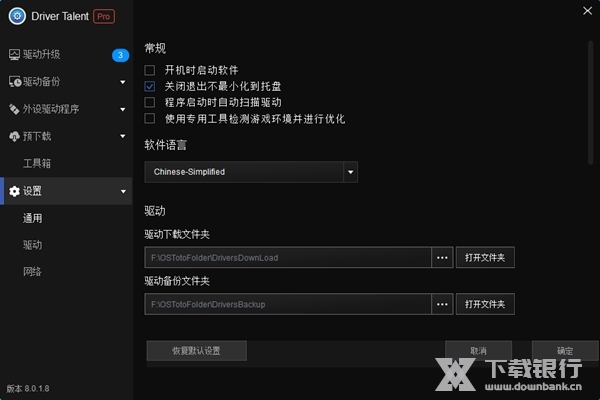
Task: Click 确定 button
Action: coord(565,351)
